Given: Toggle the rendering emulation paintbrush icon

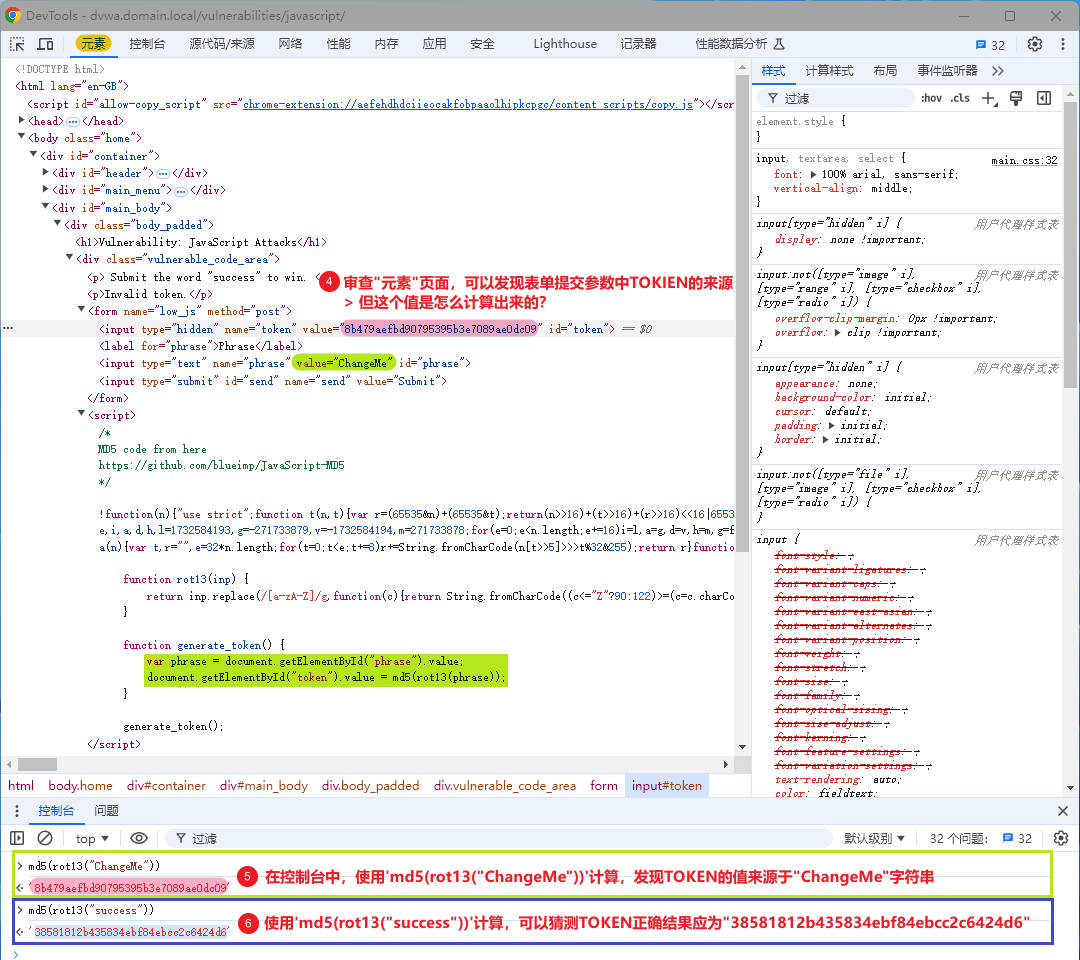Looking at the screenshot, I should click(1016, 98).
